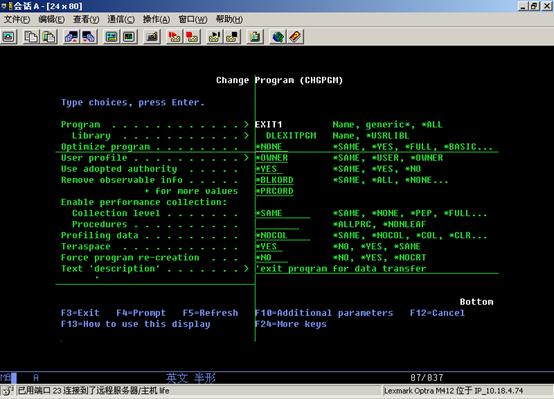Click the F24=More keys function key
Screen dimensions: 554x399
pos(291,324)
